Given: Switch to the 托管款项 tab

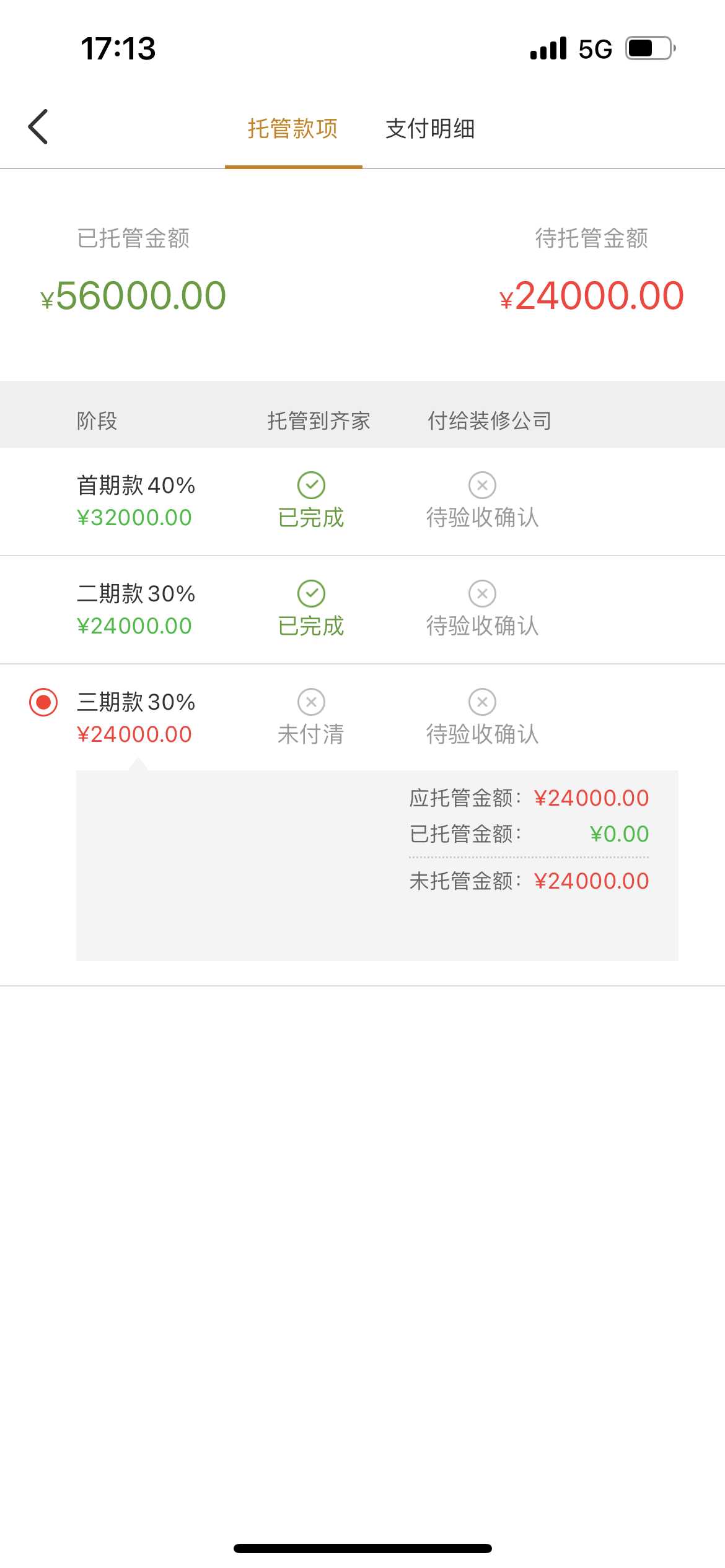Looking at the screenshot, I should (293, 129).
